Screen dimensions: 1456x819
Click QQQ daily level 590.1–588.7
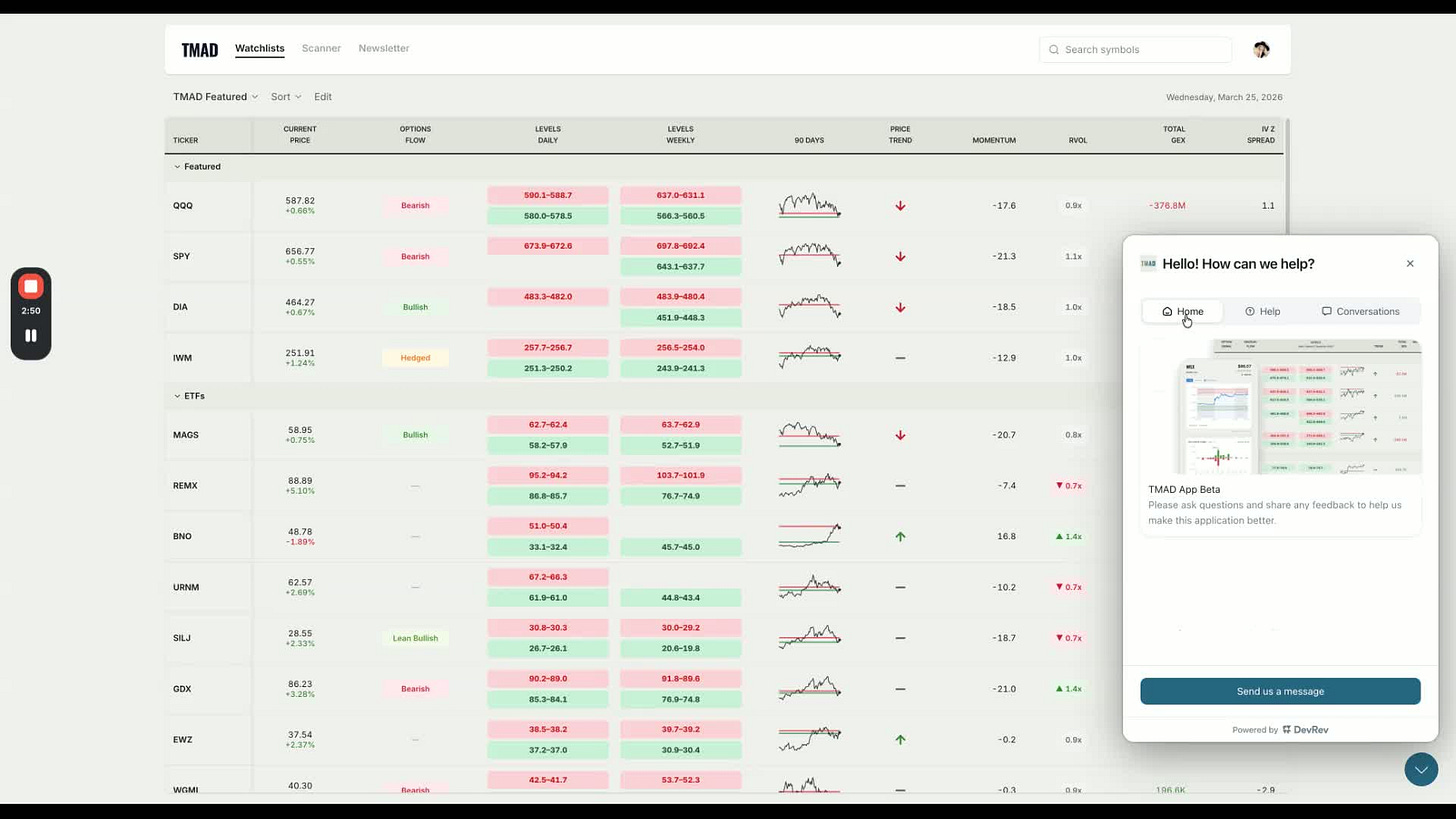[548, 195]
